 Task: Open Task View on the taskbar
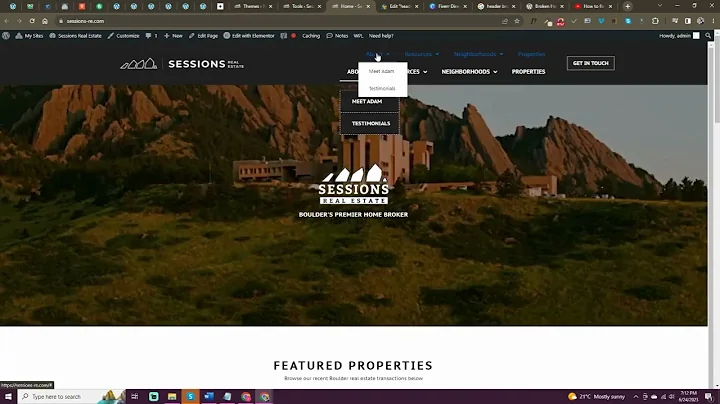135,397
